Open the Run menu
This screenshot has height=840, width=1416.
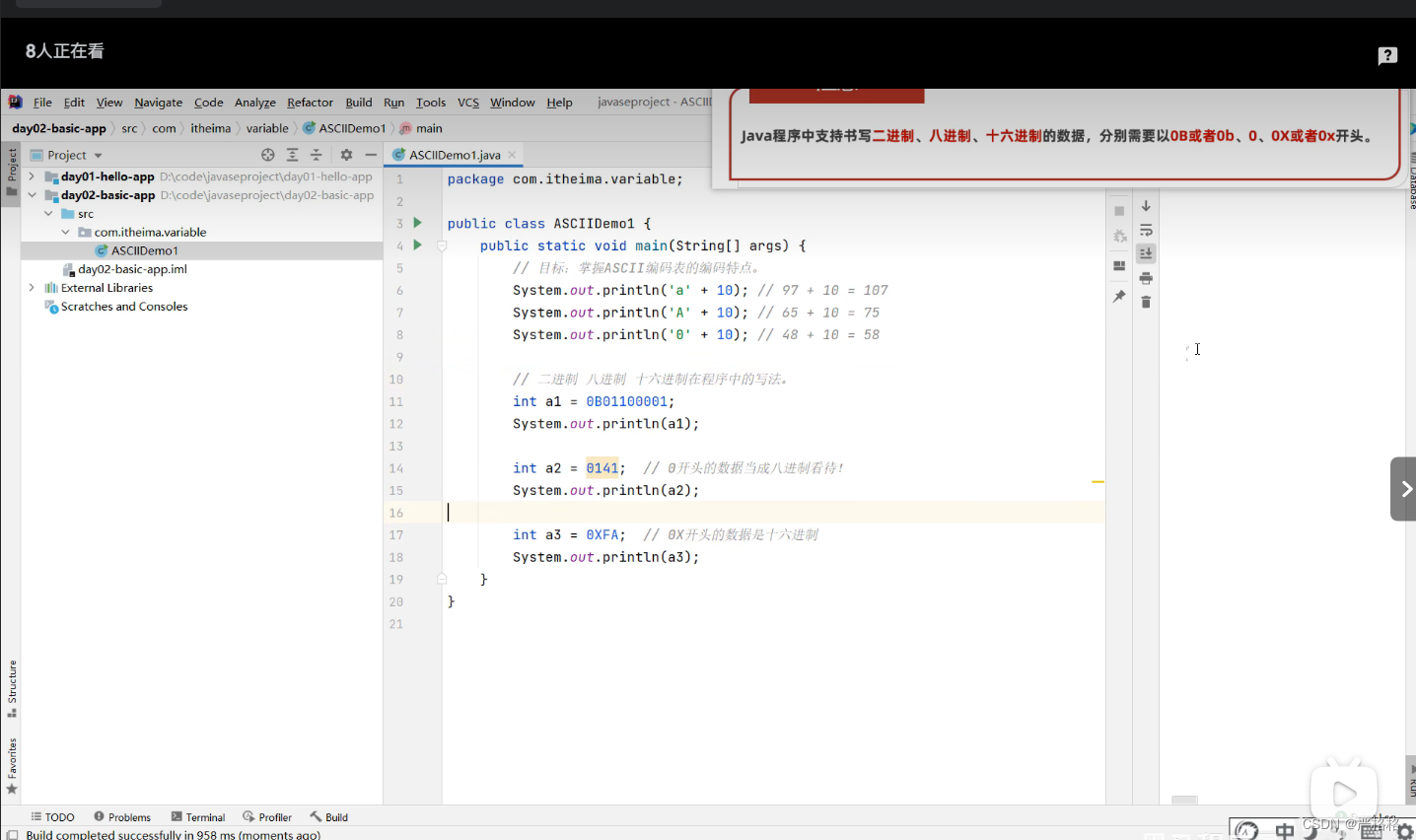(393, 103)
